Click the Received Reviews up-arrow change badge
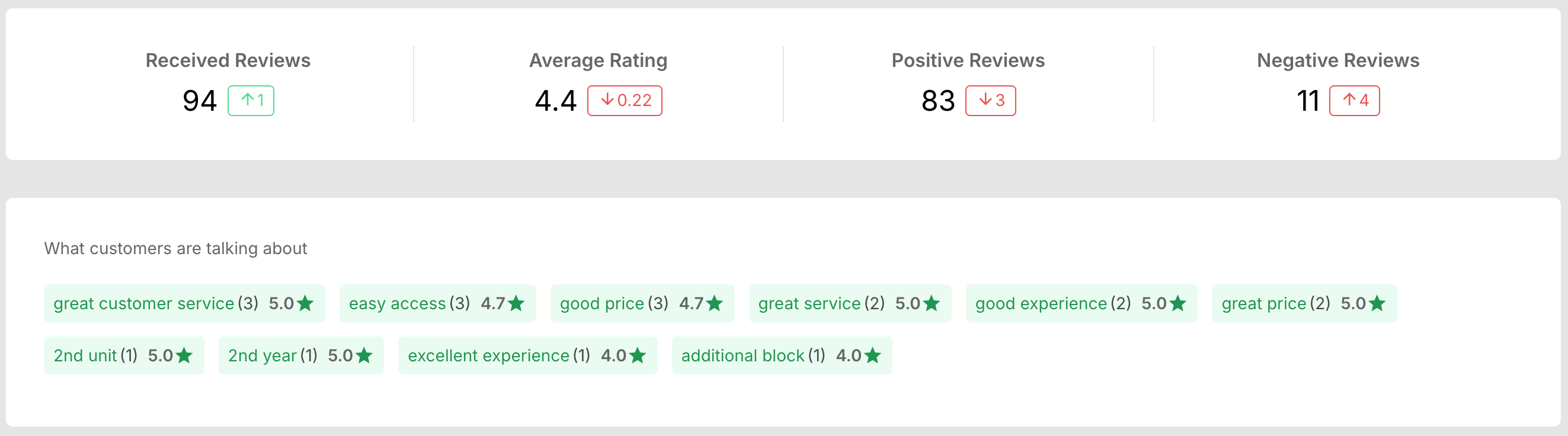 pos(251,100)
